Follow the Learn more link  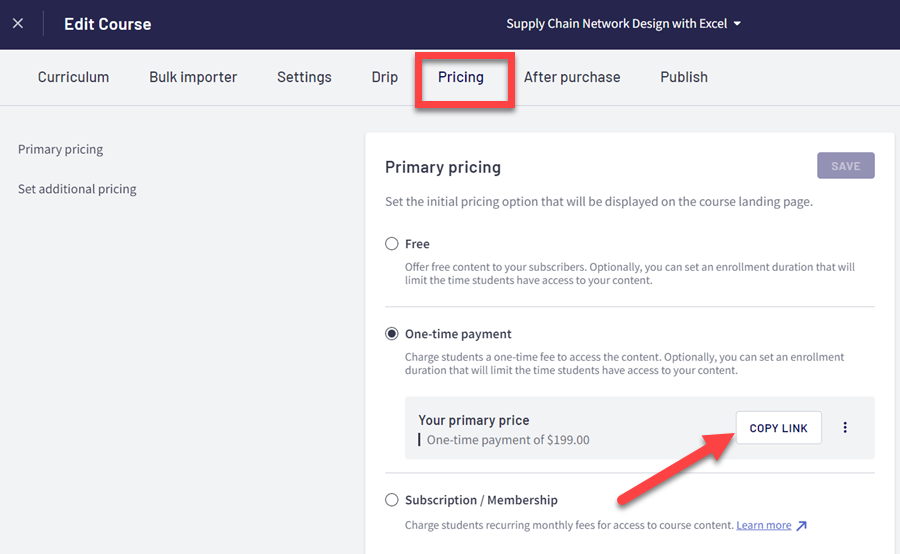(764, 526)
